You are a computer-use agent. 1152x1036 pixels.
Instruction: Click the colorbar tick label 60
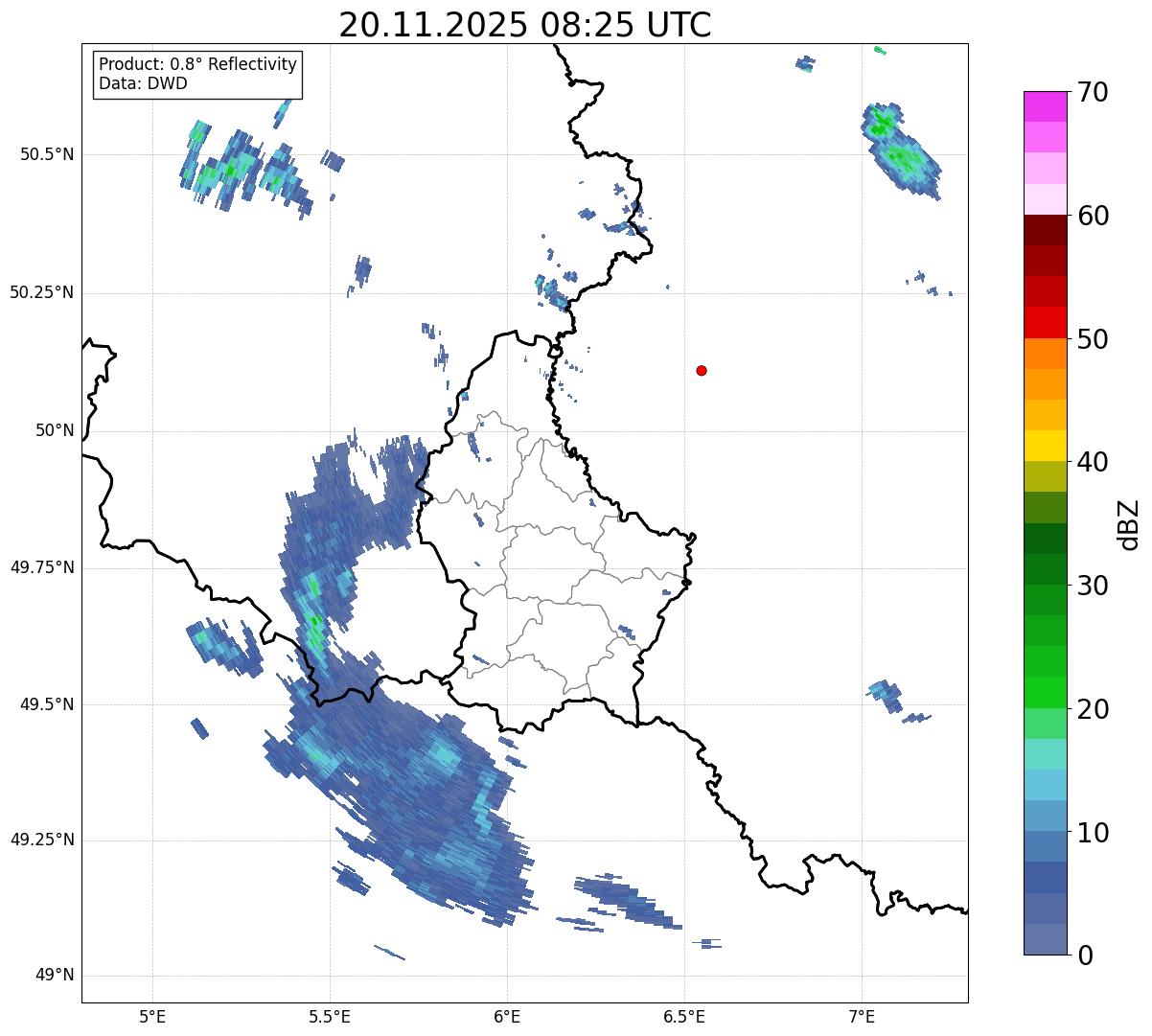tap(1092, 216)
